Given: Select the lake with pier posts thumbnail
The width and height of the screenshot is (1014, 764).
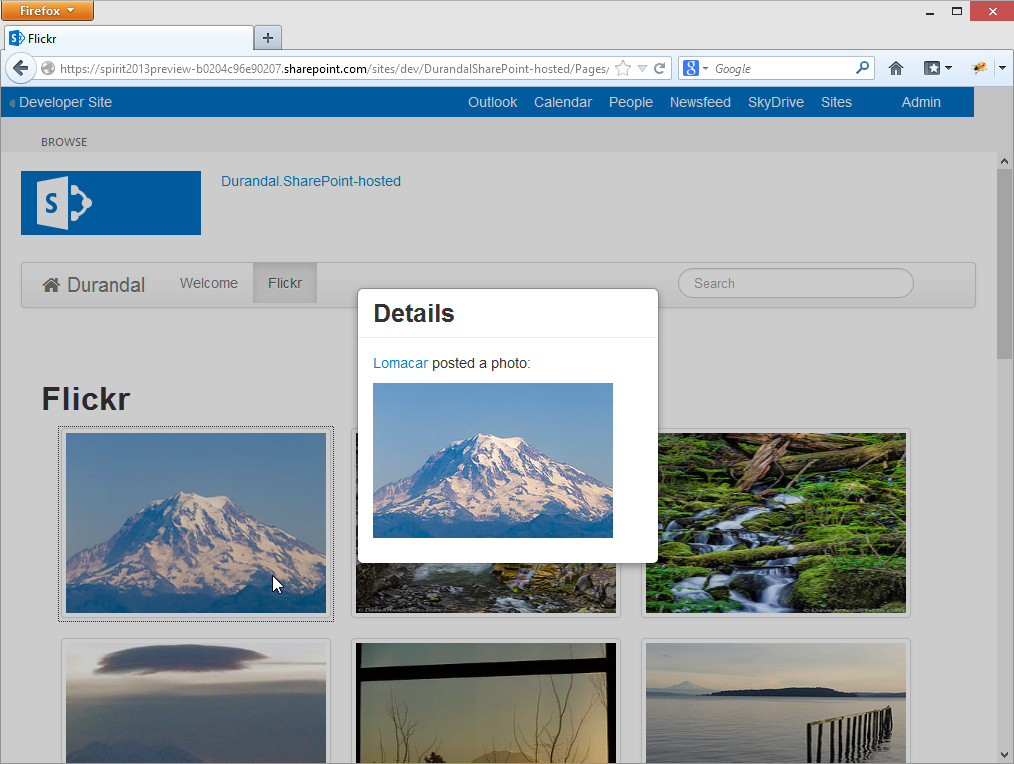Looking at the screenshot, I should 776,702.
